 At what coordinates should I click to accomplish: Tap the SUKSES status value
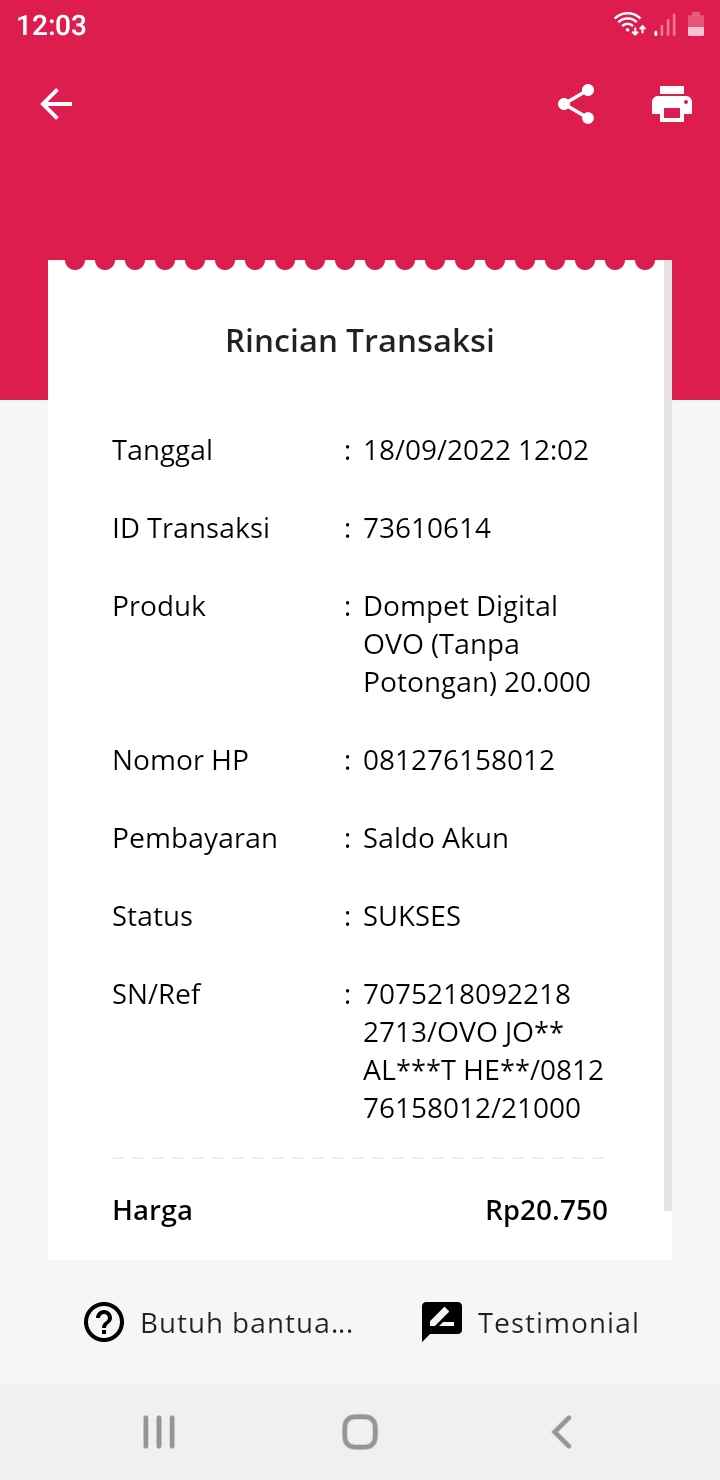click(412, 916)
